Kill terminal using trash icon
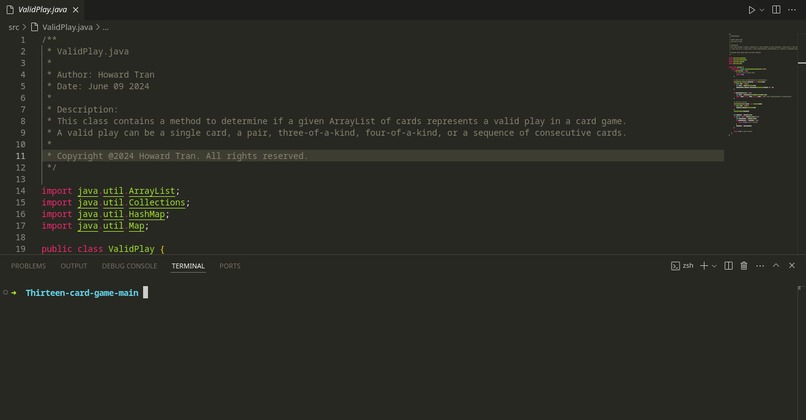This screenshot has height=420, width=806. pos(744,266)
